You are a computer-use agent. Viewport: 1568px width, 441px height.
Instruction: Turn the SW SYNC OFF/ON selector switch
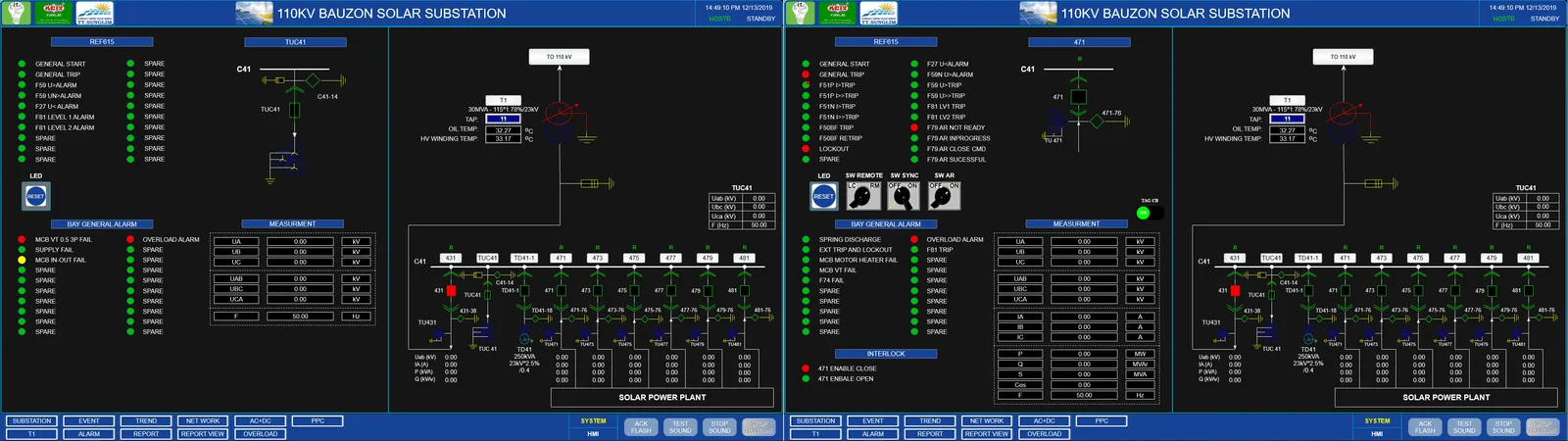tap(903, 196)
